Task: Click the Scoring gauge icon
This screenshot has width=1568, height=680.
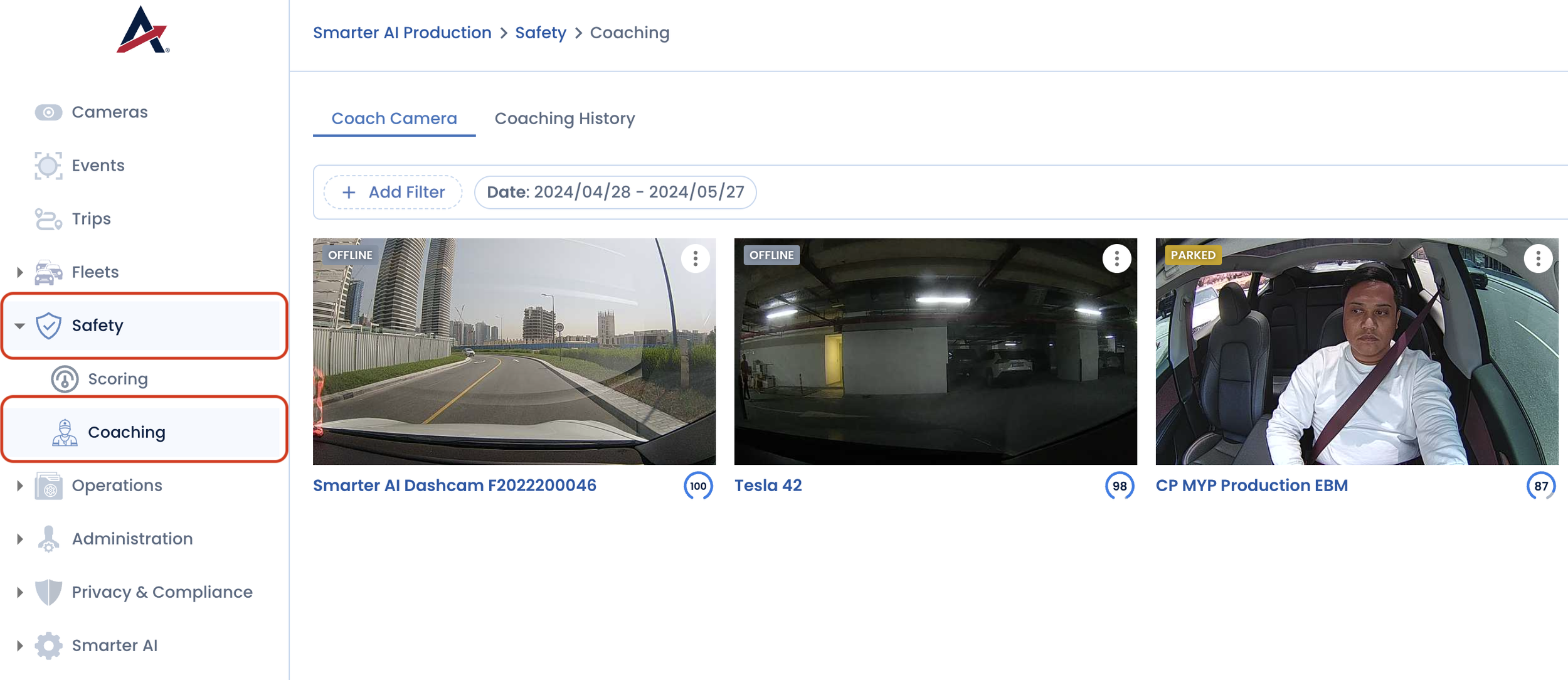Action: [65, 379]
